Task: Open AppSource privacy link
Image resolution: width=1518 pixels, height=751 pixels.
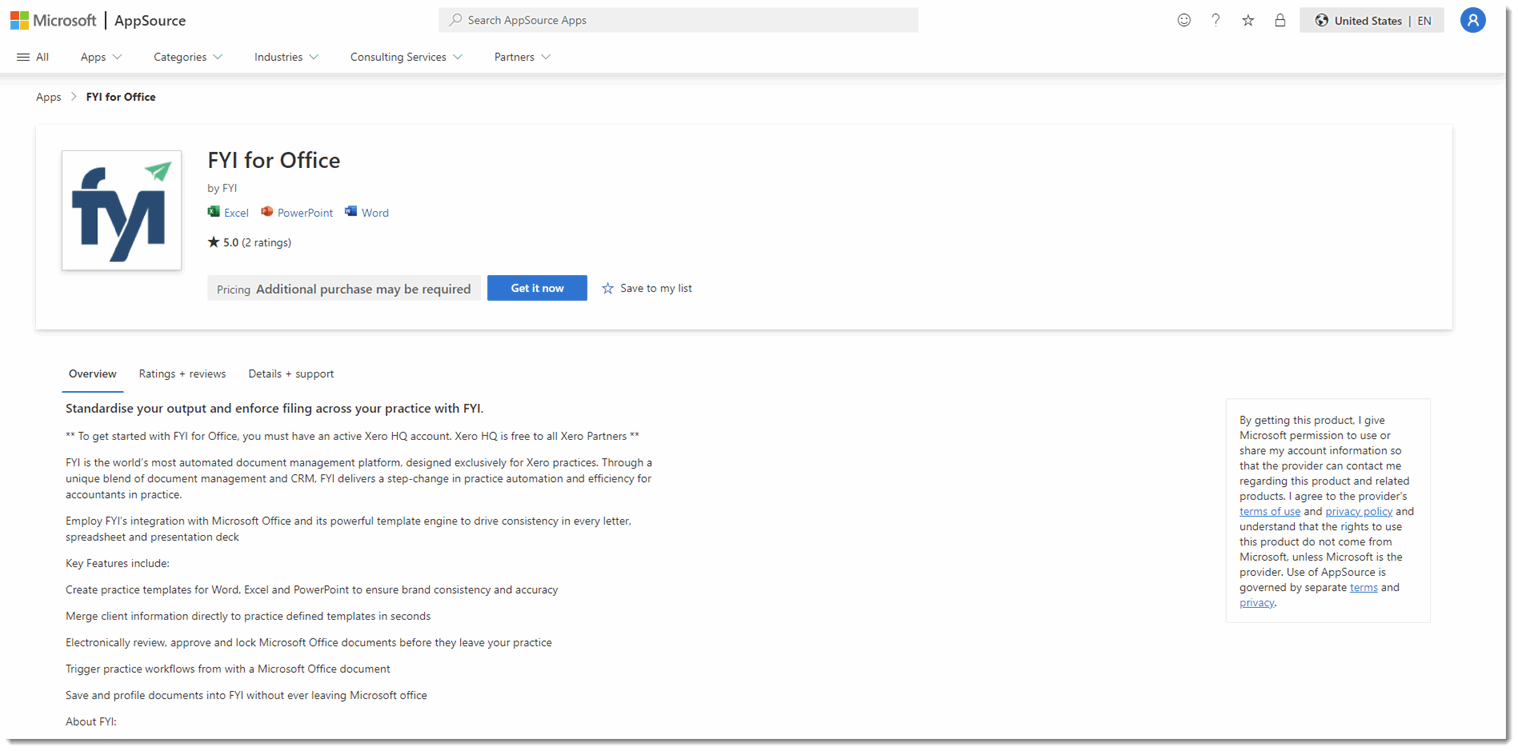Action: tap(1257, 602)
